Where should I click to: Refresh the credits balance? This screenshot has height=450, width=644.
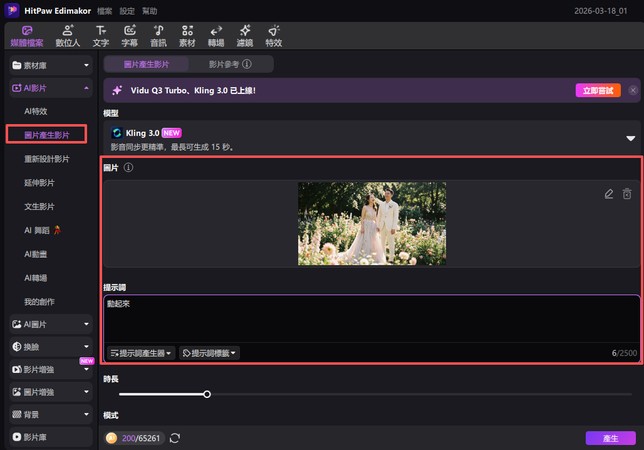pyautogui.click(x=175, y=438)
